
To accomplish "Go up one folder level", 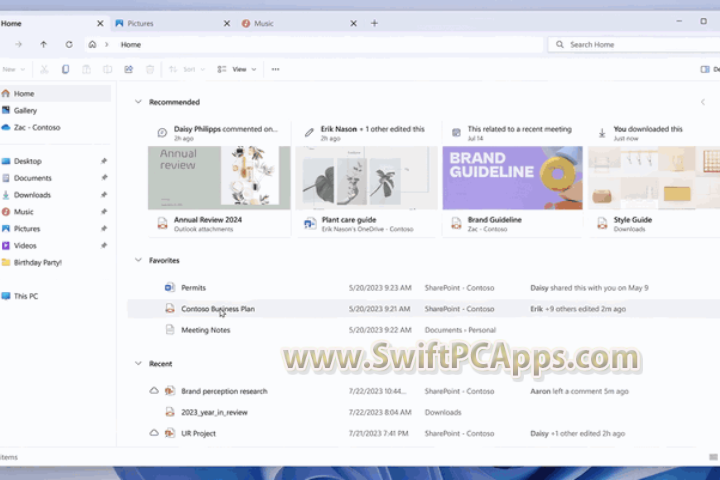I will tap(43, 45).
